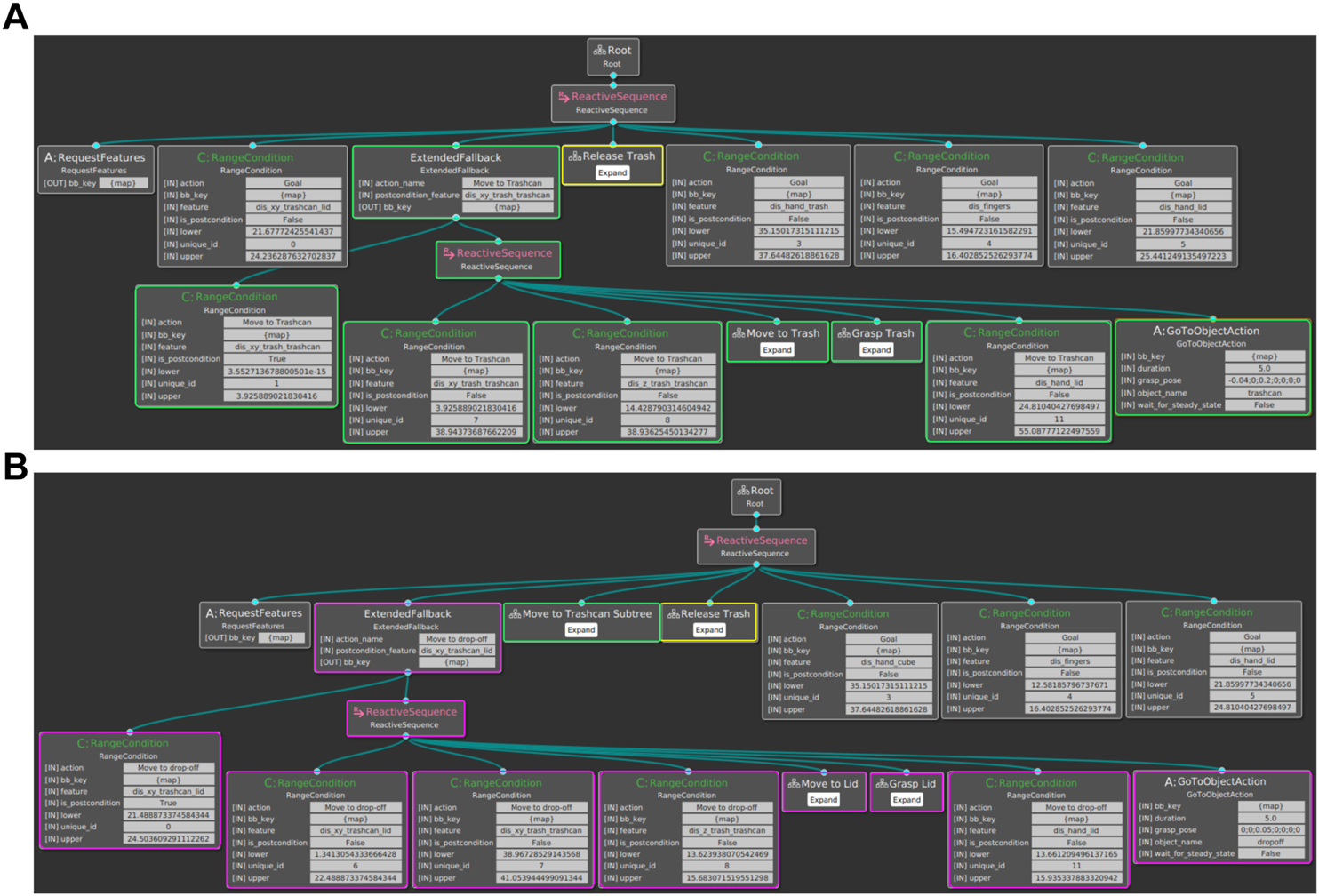Click the object_name field containing trashcan
1319x896 pixels.
coord(1264,393)
